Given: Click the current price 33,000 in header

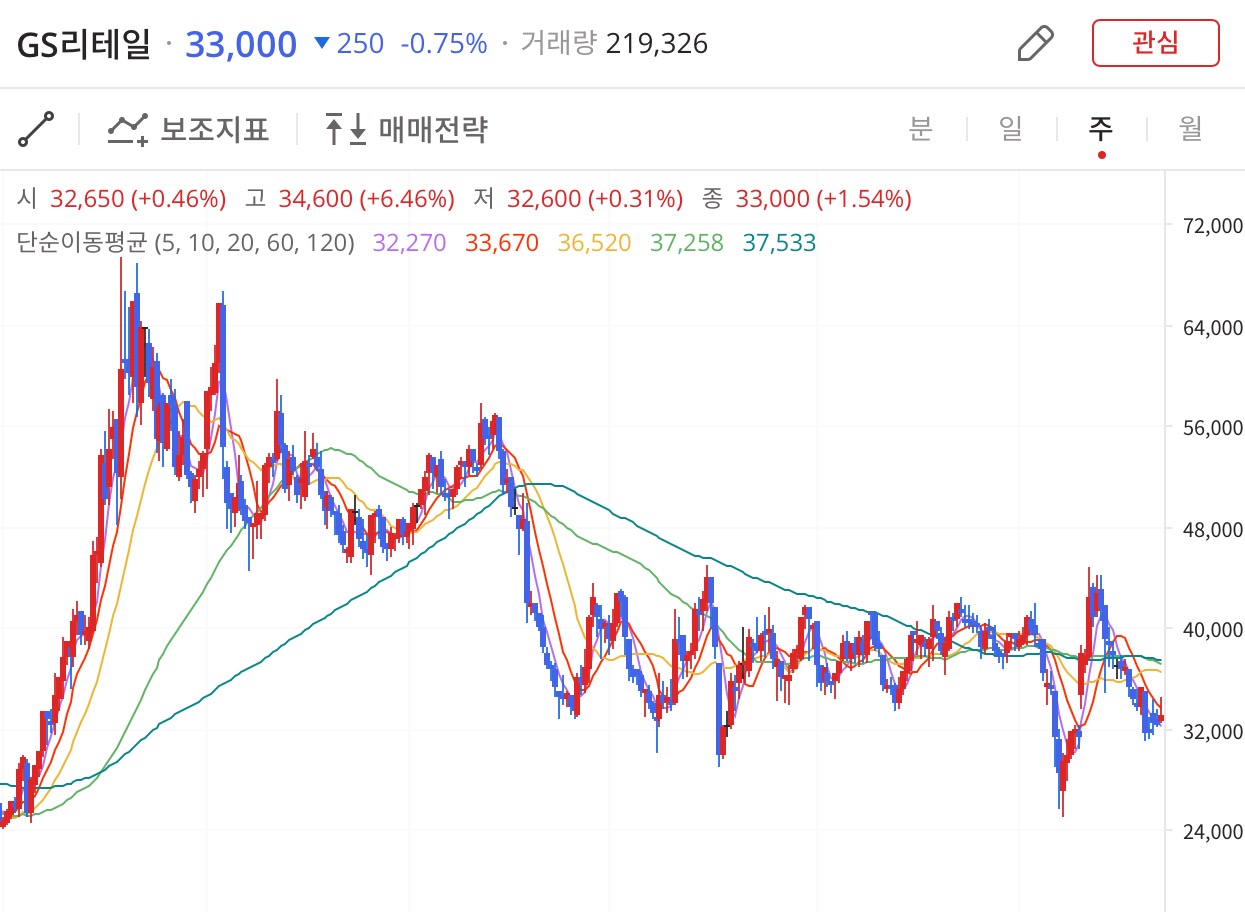Looking at the screenshot, I should coord(241,44).
